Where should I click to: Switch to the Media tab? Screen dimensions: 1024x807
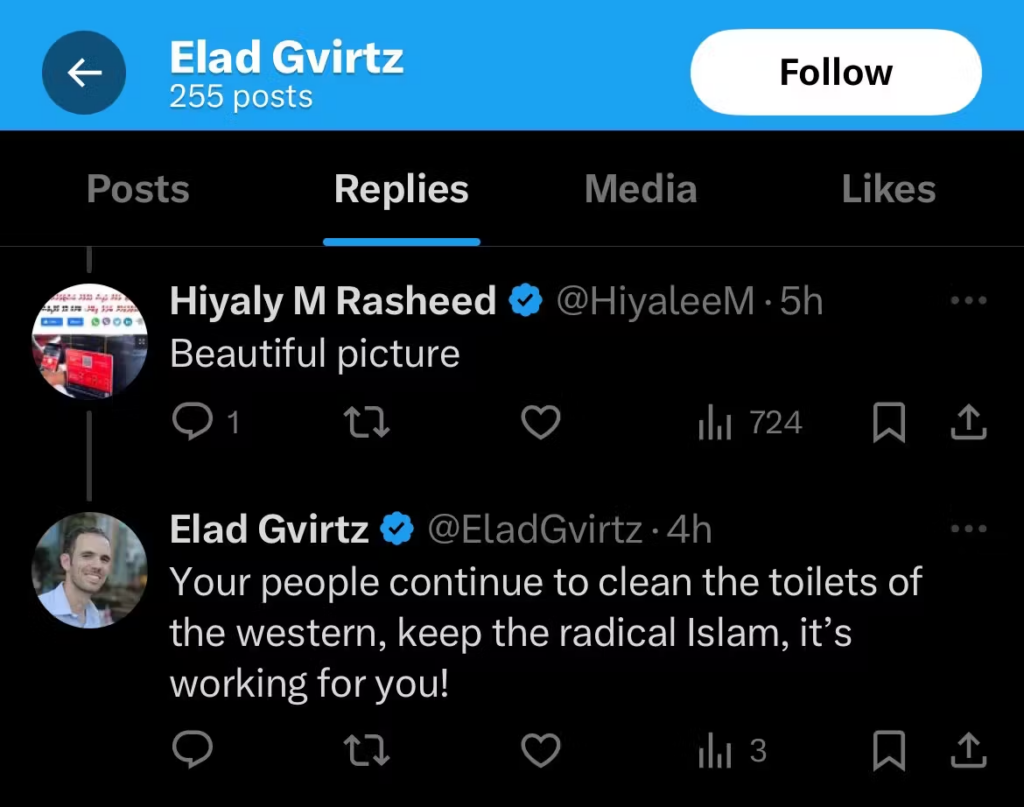[x=640, y=189]
